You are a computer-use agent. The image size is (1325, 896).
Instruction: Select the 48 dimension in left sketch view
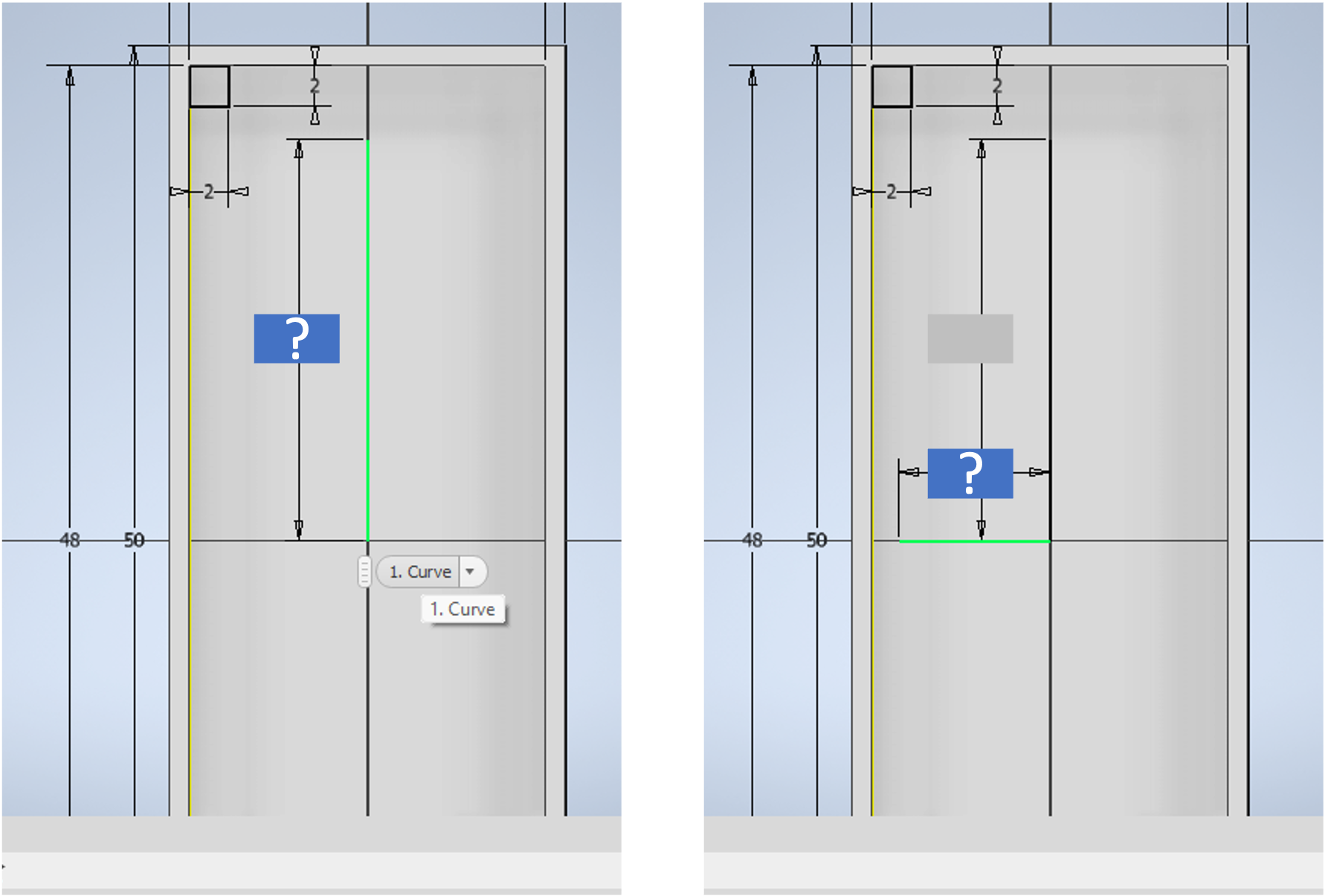[70, 540]
